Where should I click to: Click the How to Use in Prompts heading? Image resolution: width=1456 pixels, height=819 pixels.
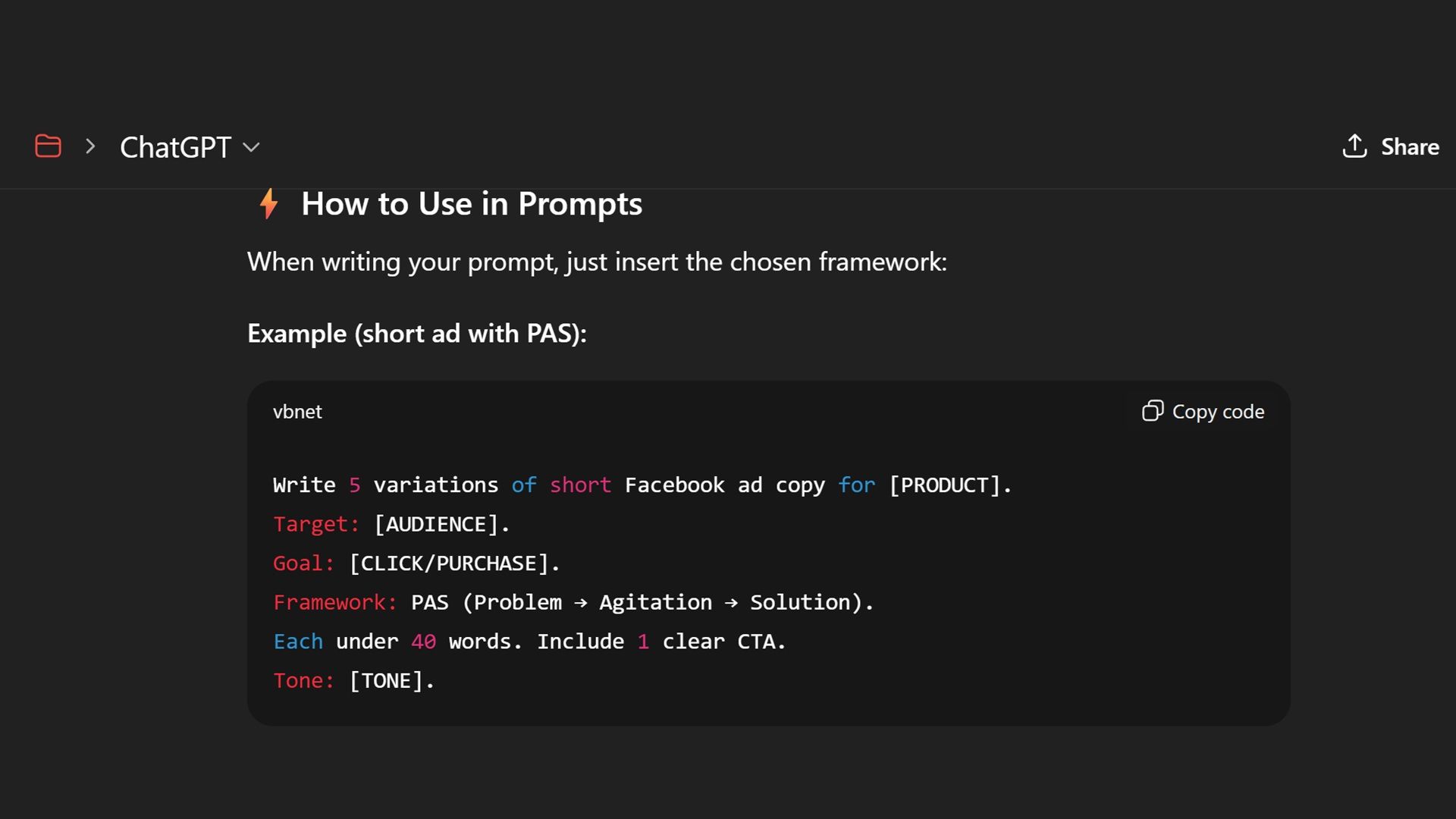[471, 204]
